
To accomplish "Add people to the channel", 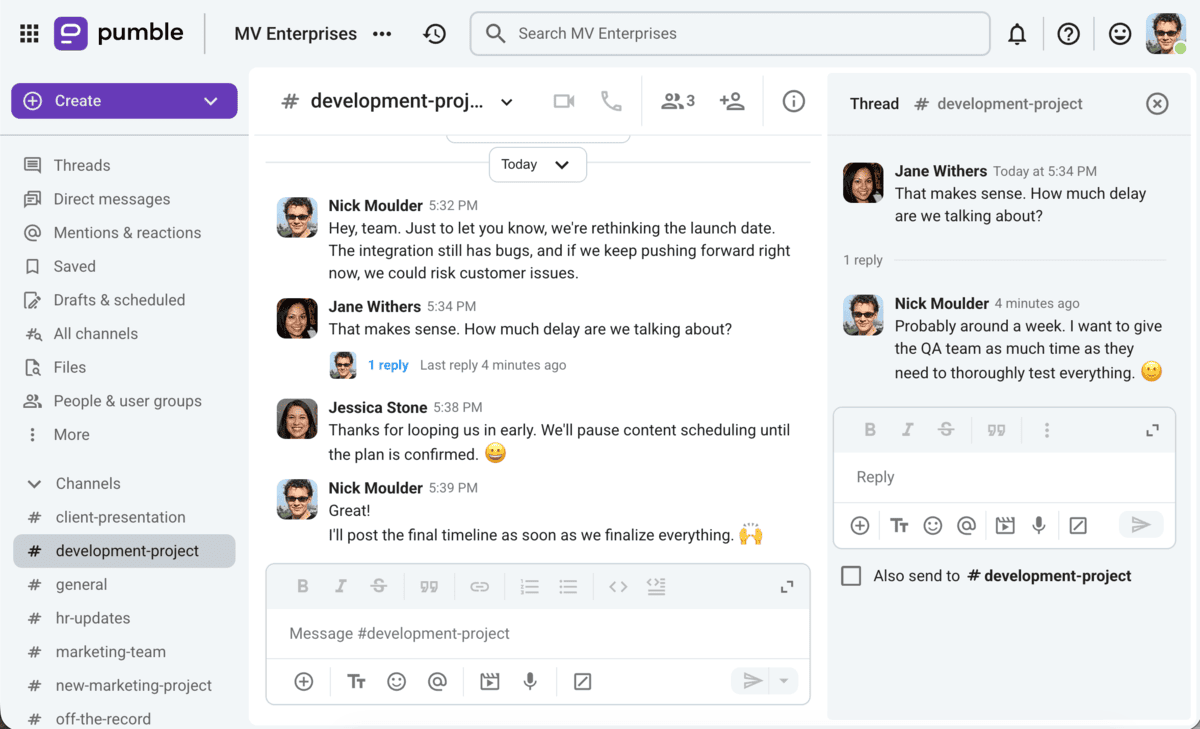I will [733, 100].
